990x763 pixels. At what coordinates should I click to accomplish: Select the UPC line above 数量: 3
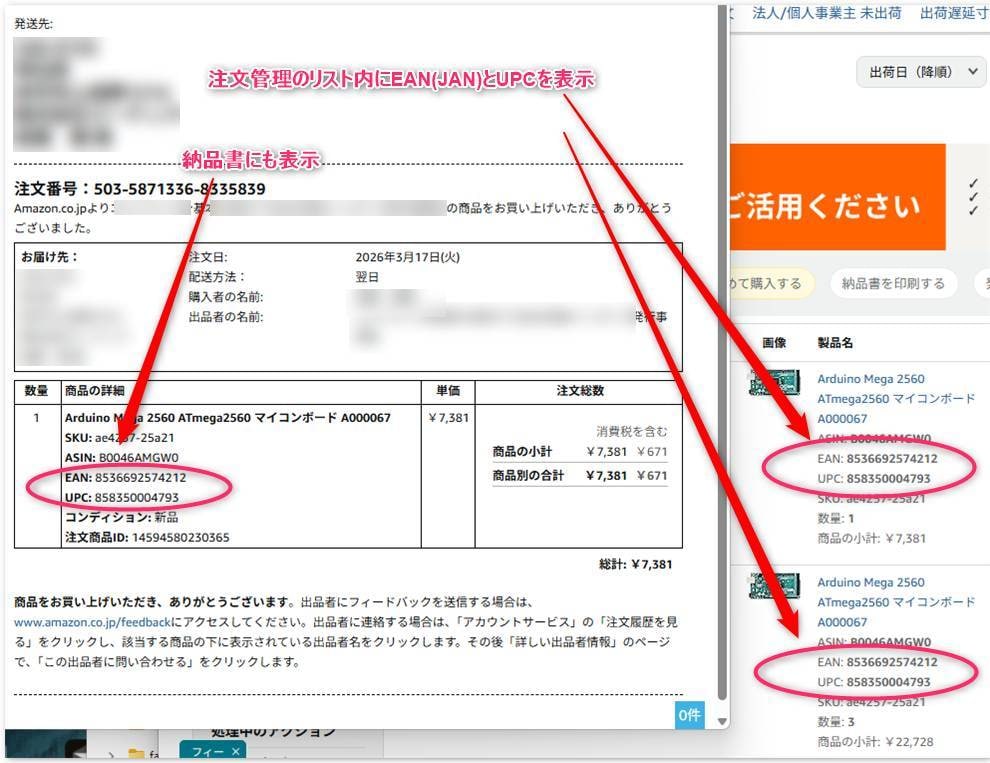click(874, 682)
